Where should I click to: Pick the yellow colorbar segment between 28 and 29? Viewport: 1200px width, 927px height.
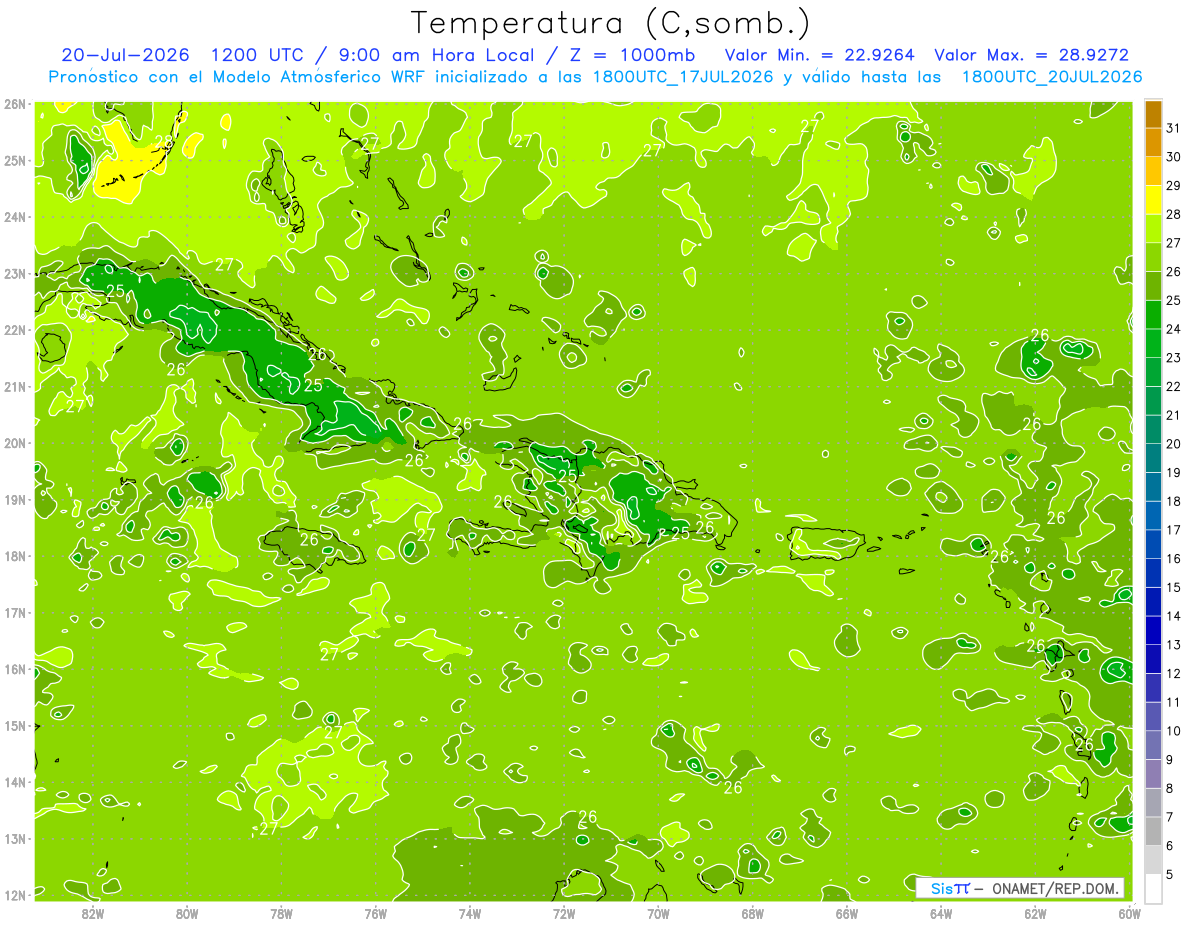[x=1153, y=200]
